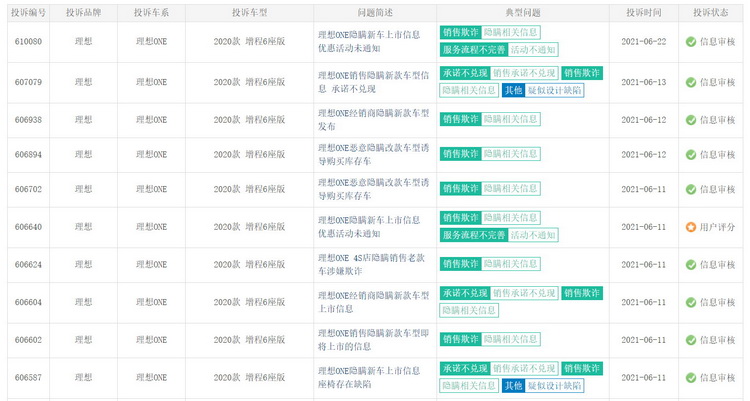
Task: Select complaint number 607079
Action: click(28, 82)
